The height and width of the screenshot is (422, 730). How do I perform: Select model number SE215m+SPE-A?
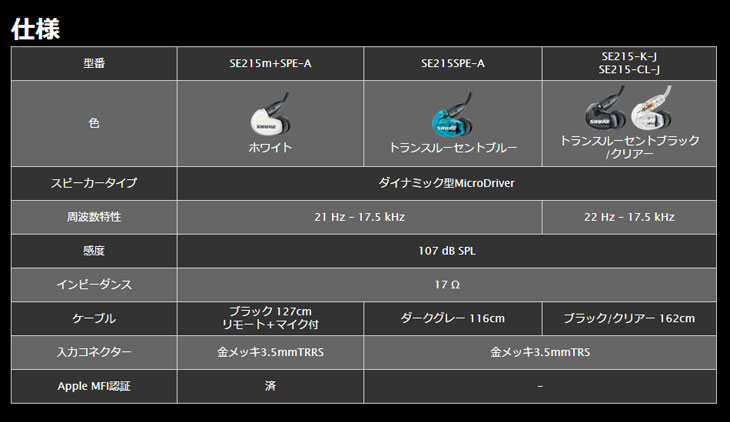[x=270, y=63]
